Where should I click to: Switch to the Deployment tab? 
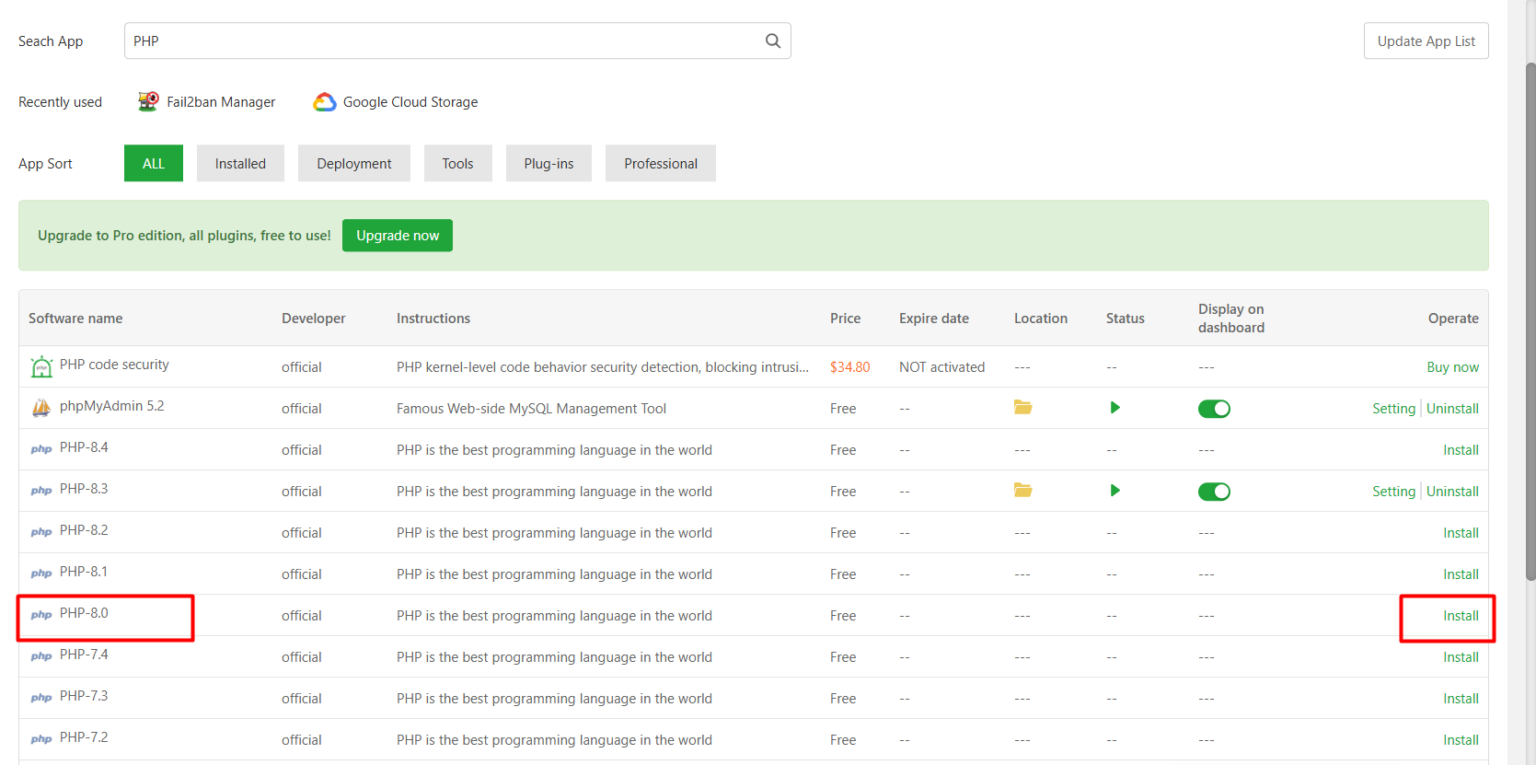[x=354, y=163]
